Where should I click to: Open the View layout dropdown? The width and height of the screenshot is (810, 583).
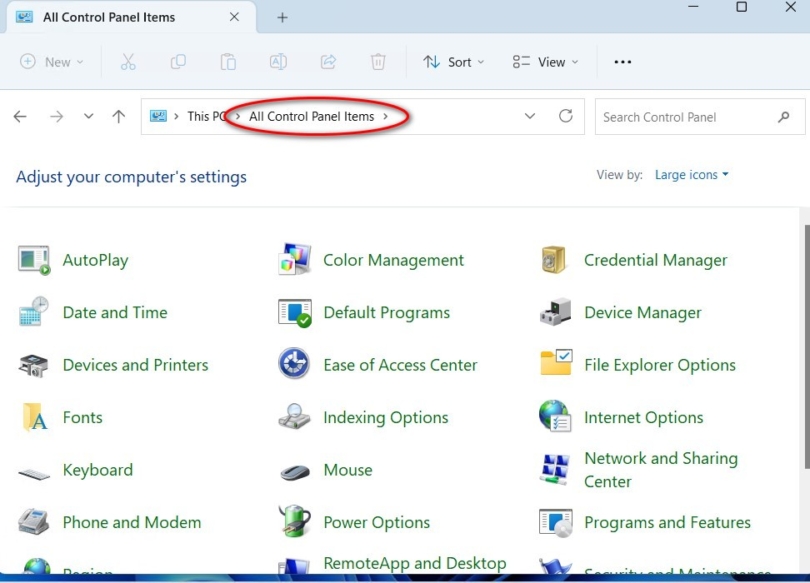coord(543,61)
